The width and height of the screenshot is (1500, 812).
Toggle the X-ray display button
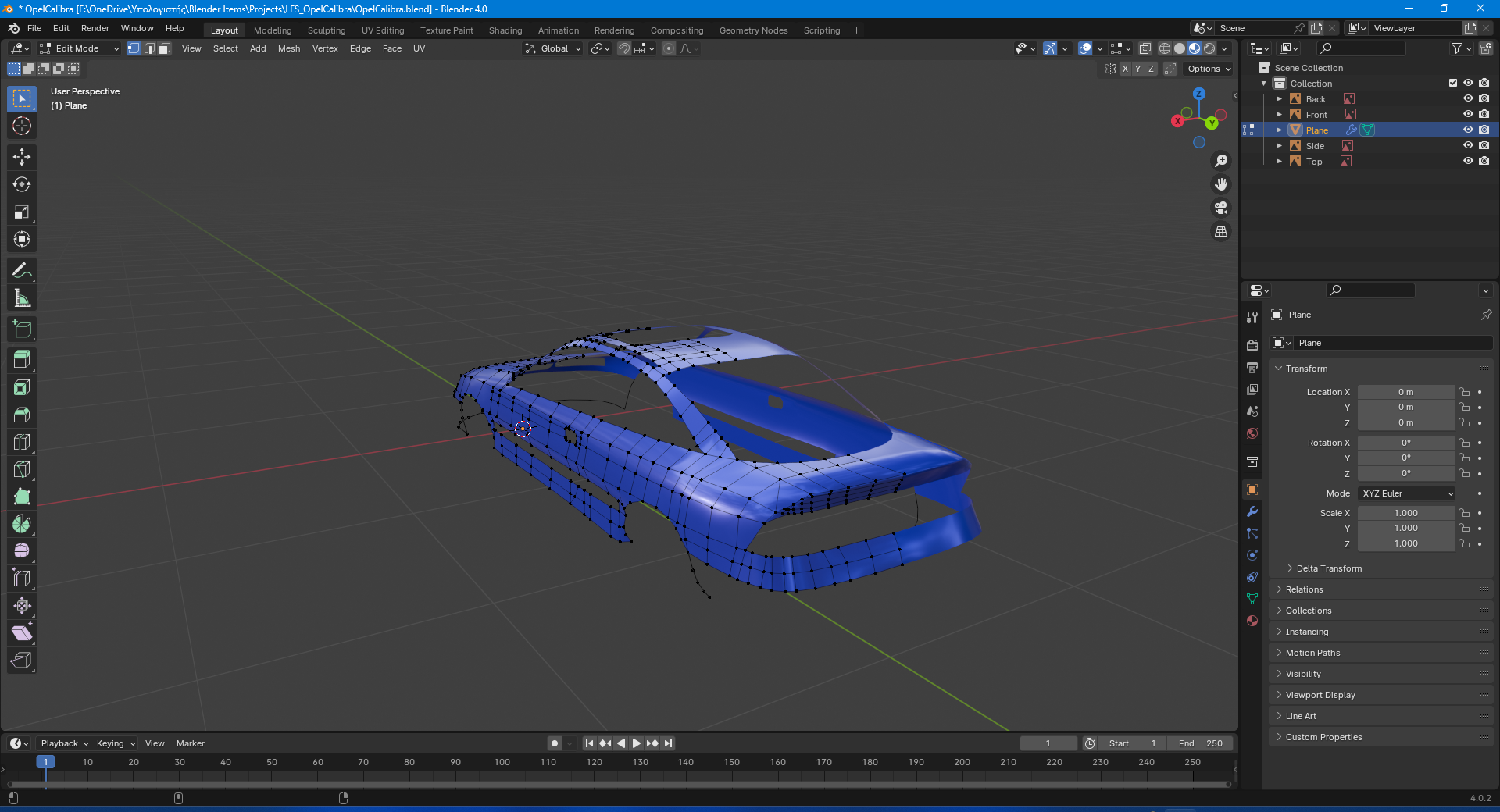tap(1145, 48)
